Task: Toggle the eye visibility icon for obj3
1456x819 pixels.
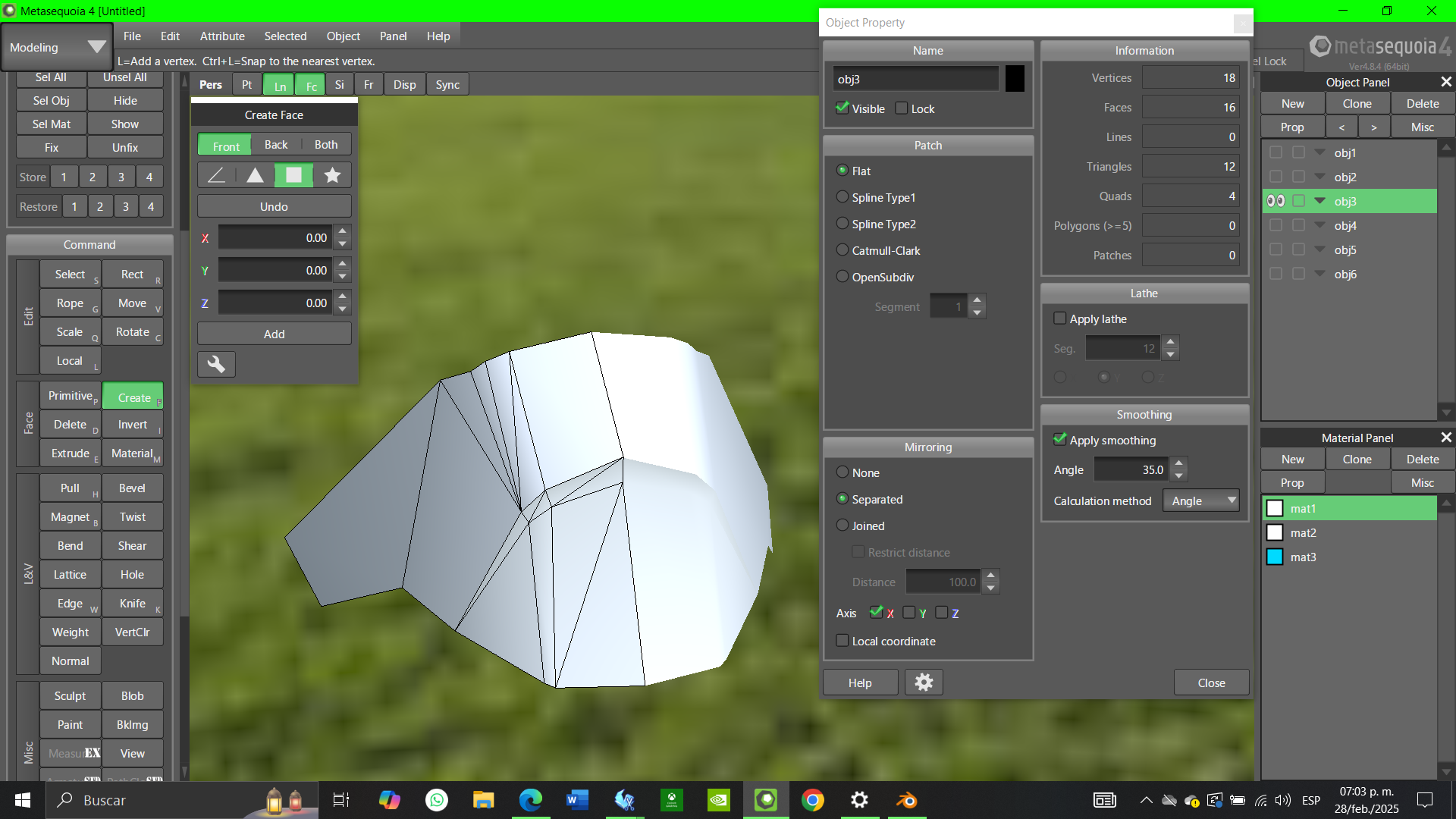Action: pyautogui.click(x=1276, y=201)
